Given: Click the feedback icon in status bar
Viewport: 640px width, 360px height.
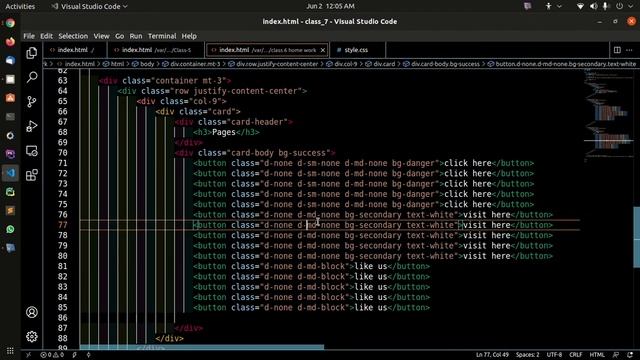Looking at the screenshot, I should click(616, 355).
